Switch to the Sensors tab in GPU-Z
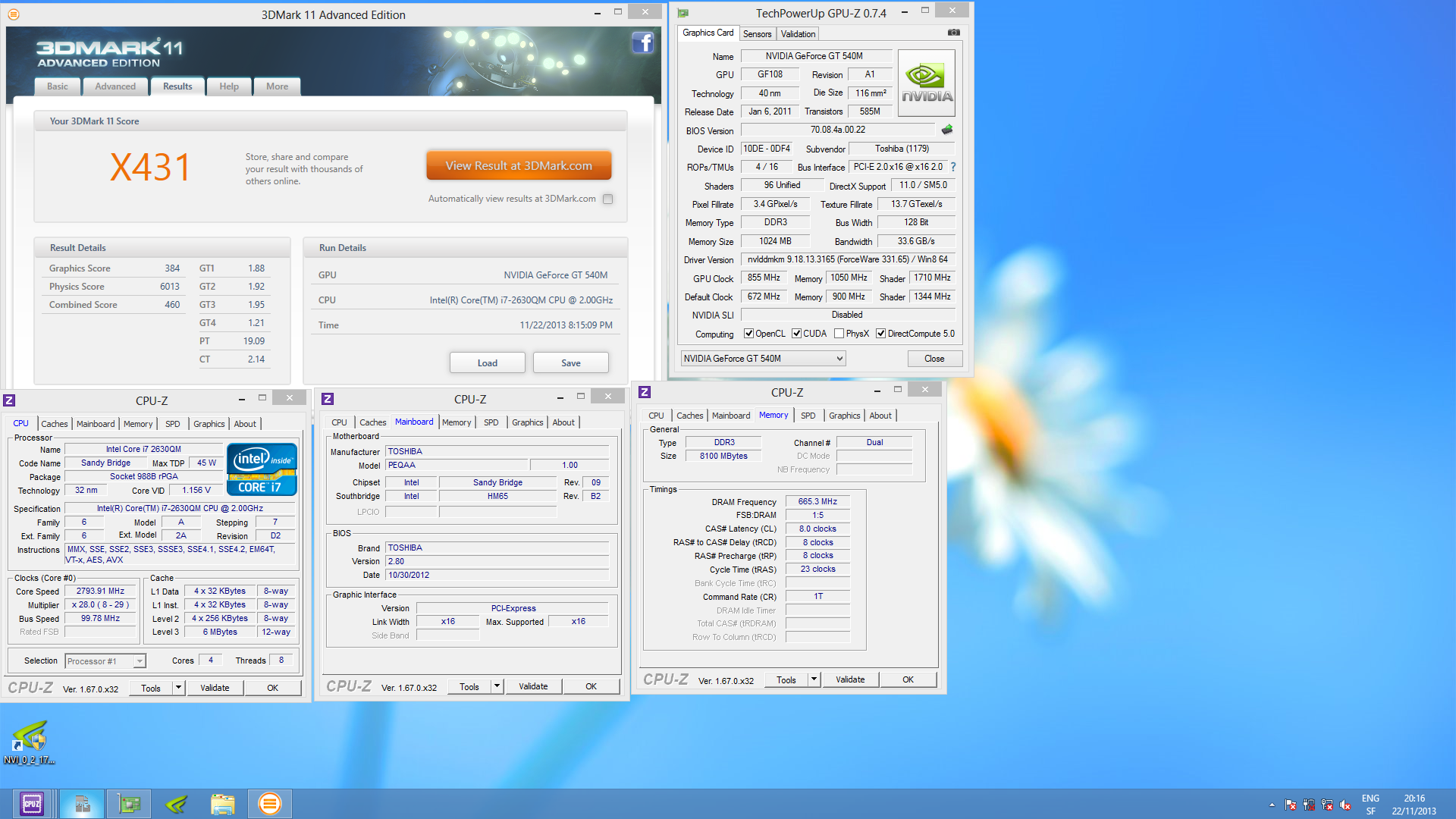The width and height of the screenshot is (1456, 819). pyautogui.click(x=757, y=34)
